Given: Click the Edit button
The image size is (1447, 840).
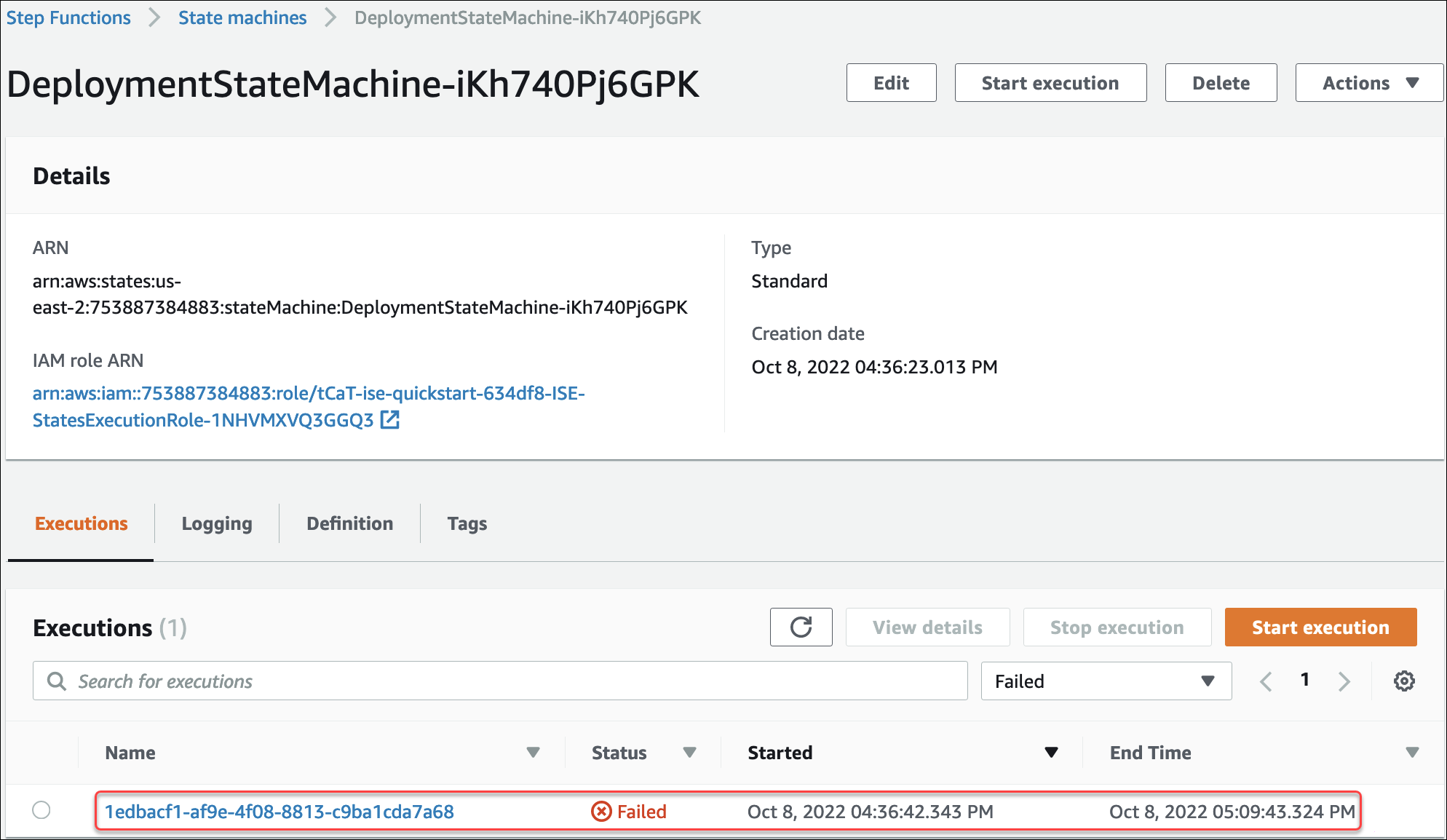Looking at the screenshot, I should [x=891, y=83].
